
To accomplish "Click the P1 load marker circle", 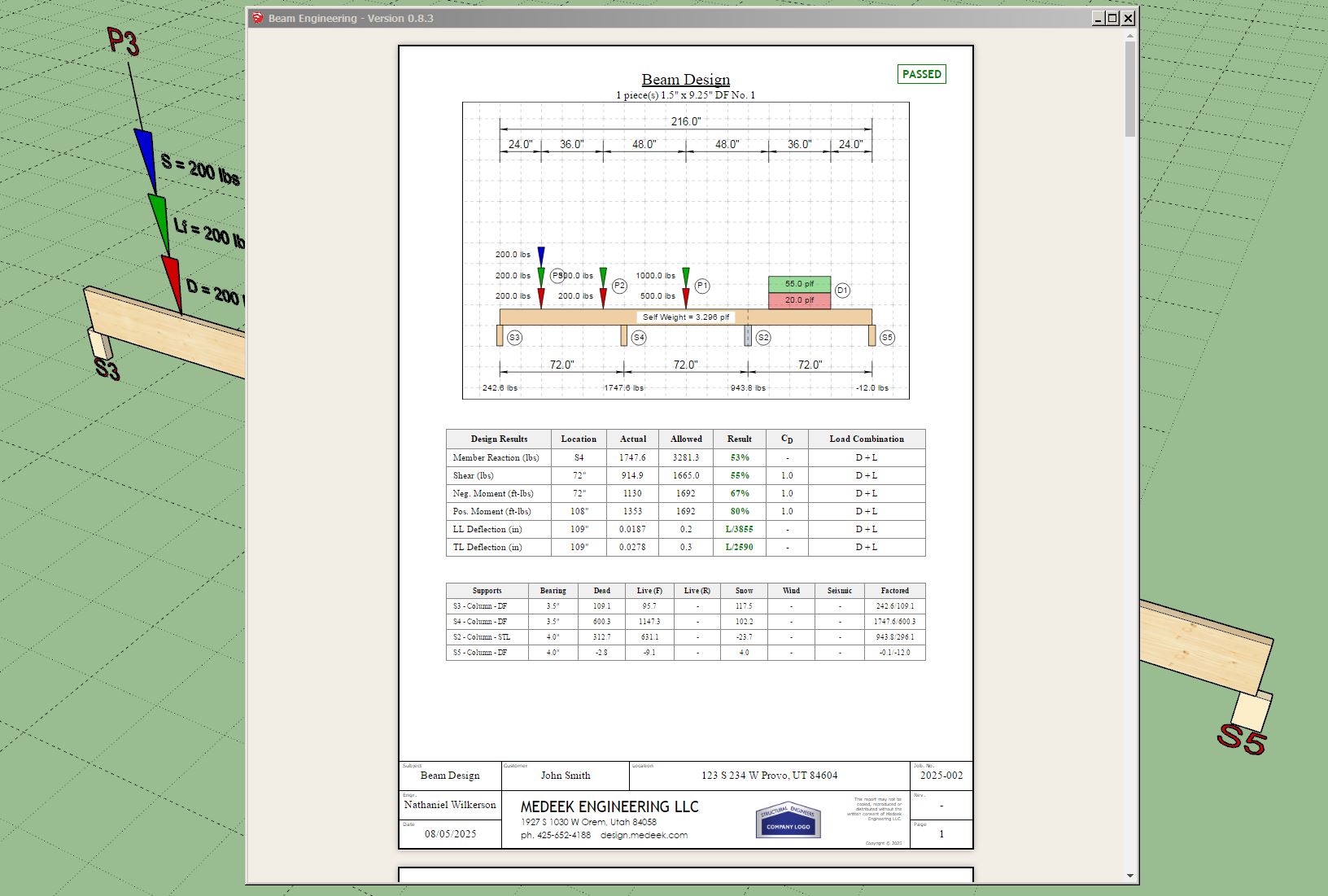I will point(702,286).
